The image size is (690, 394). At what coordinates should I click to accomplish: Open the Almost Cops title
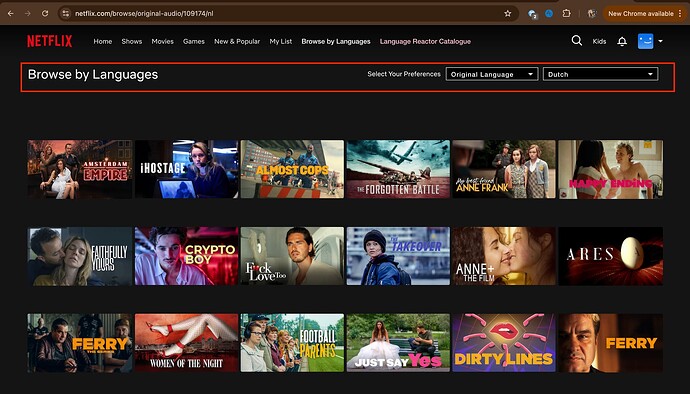[292, 169]
